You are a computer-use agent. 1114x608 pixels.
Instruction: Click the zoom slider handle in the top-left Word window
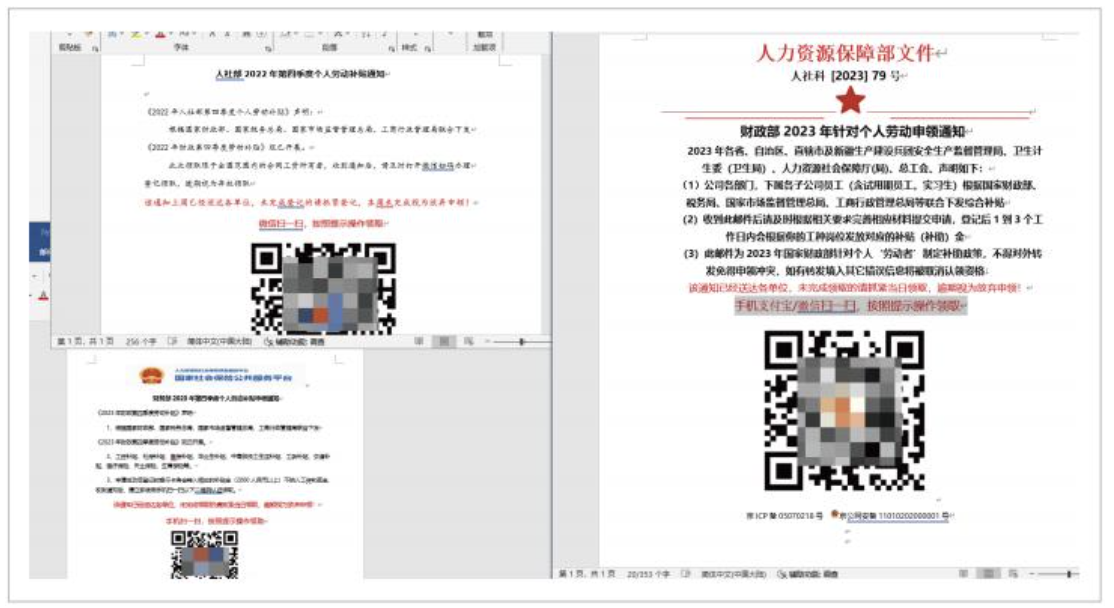coord(522,342)
